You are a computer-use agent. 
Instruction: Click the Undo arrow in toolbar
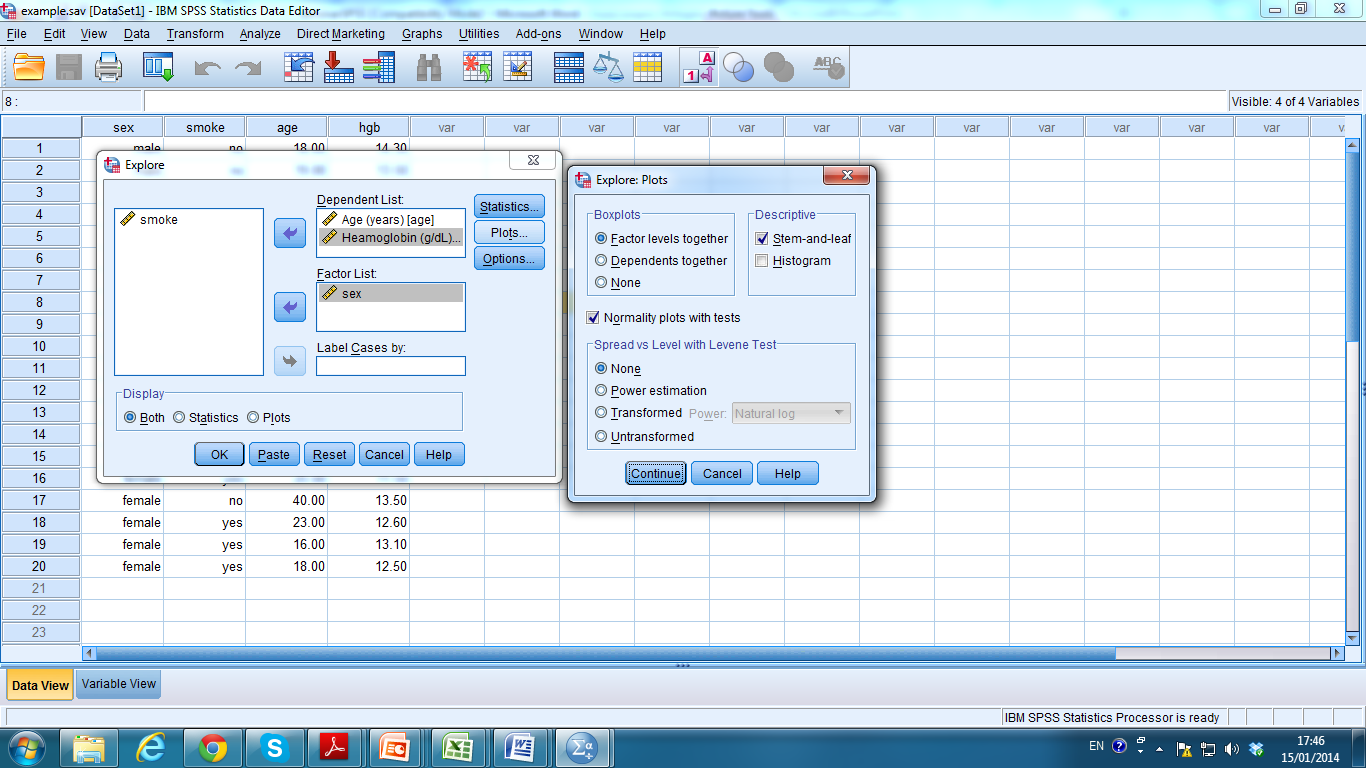207,68
